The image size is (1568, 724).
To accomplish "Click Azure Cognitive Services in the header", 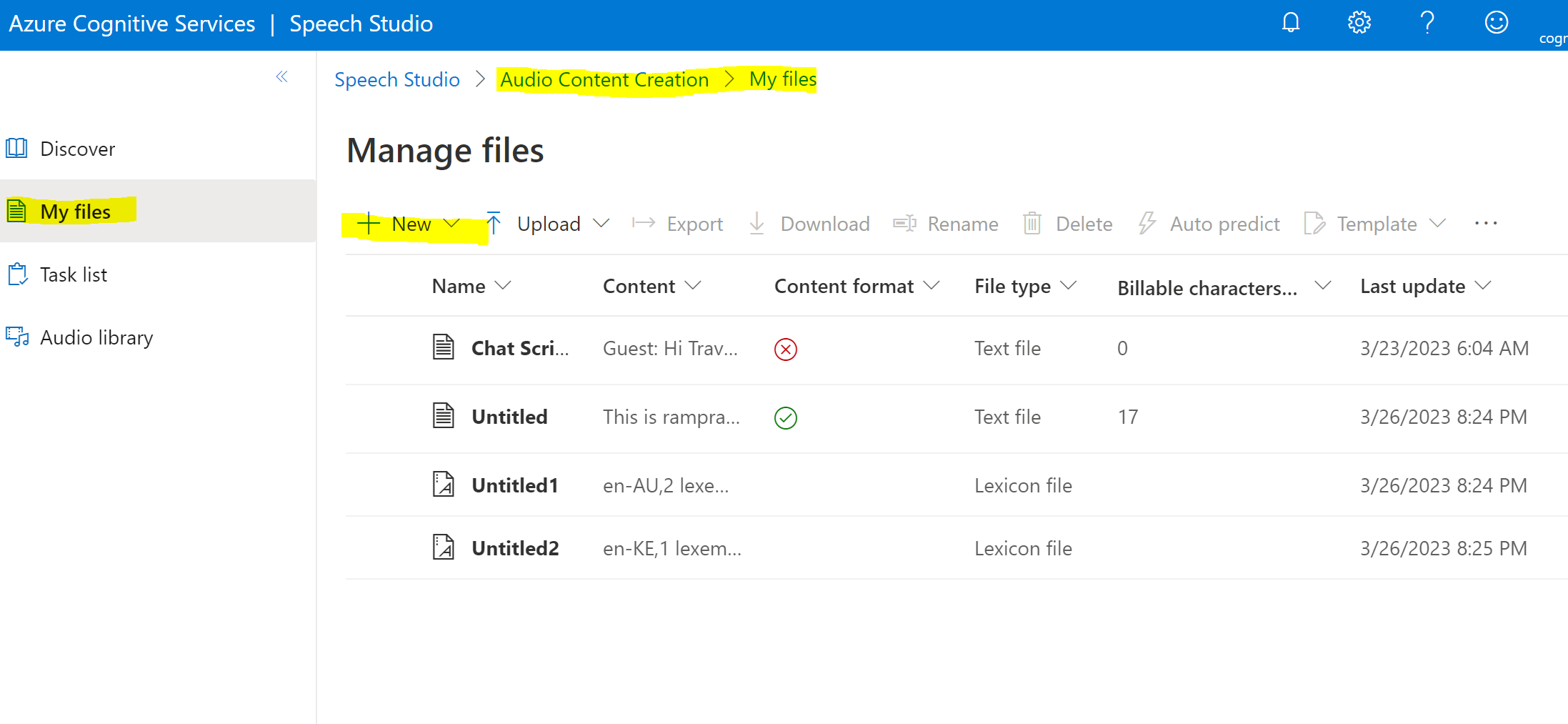I will [x=132, y=24].
